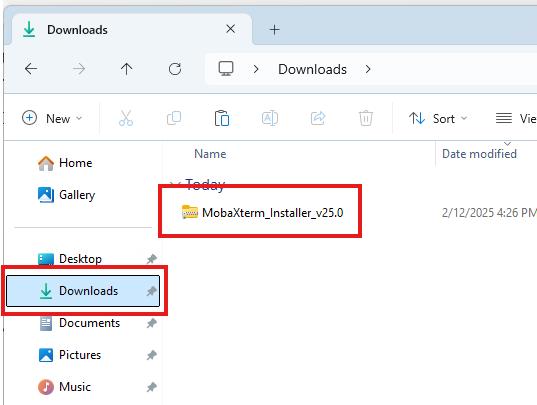Screen dimensions: 537x405
Task: Click the Paste clipboard icon
Action: tap(222, 118)
